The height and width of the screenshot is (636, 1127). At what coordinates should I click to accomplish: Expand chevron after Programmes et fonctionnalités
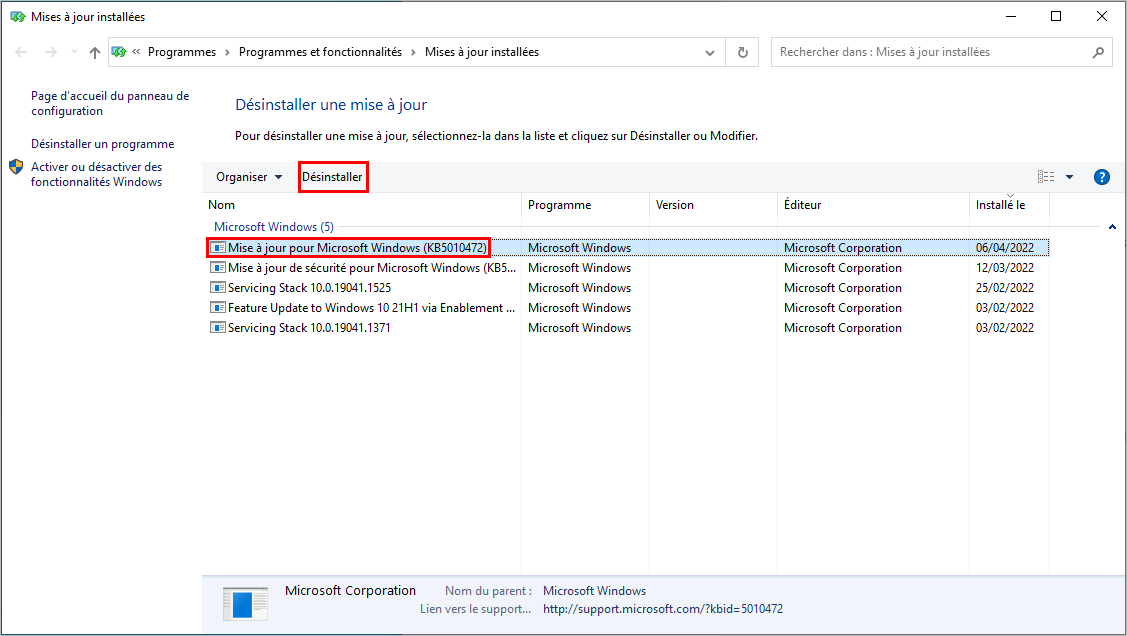click(413, 52)
